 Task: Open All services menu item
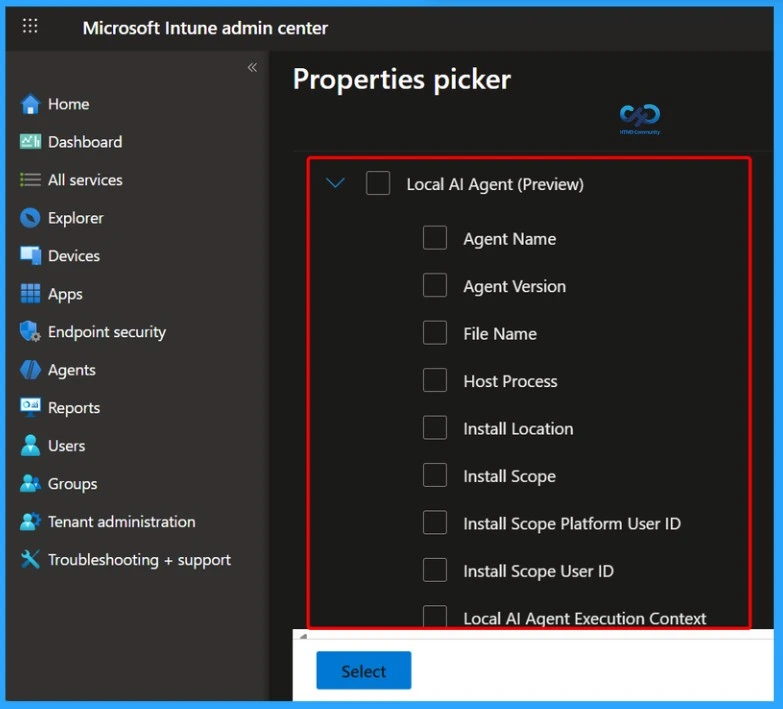[85, 180]
